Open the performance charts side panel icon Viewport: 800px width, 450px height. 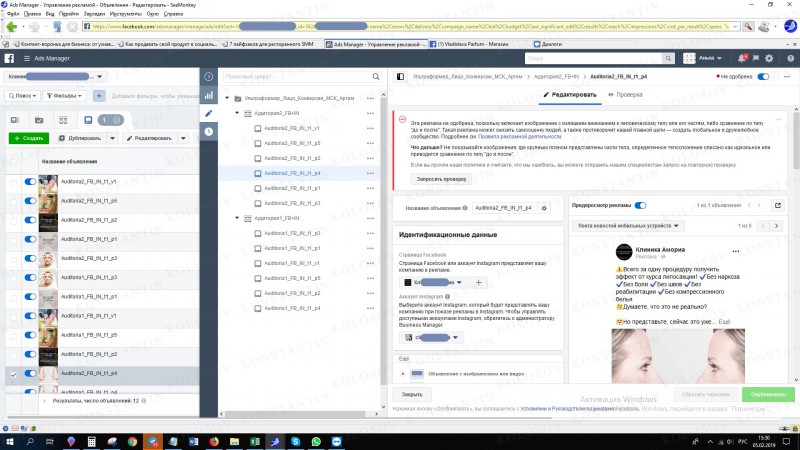point(209,95)
